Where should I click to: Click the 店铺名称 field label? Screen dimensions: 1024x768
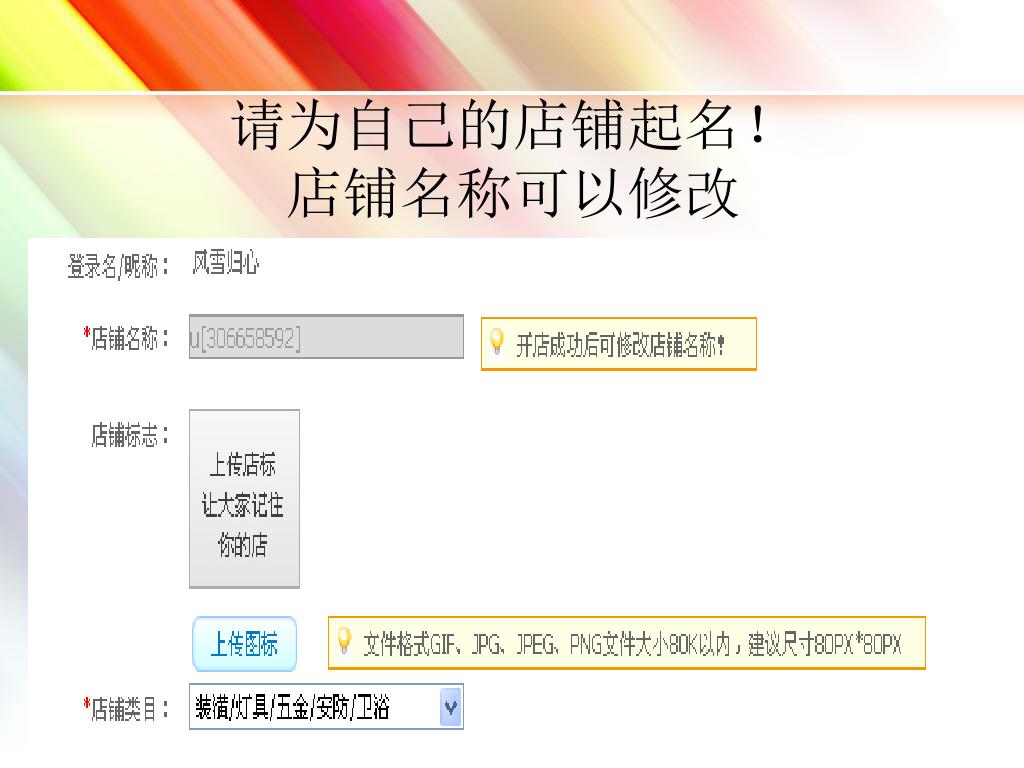coord(129,338)
